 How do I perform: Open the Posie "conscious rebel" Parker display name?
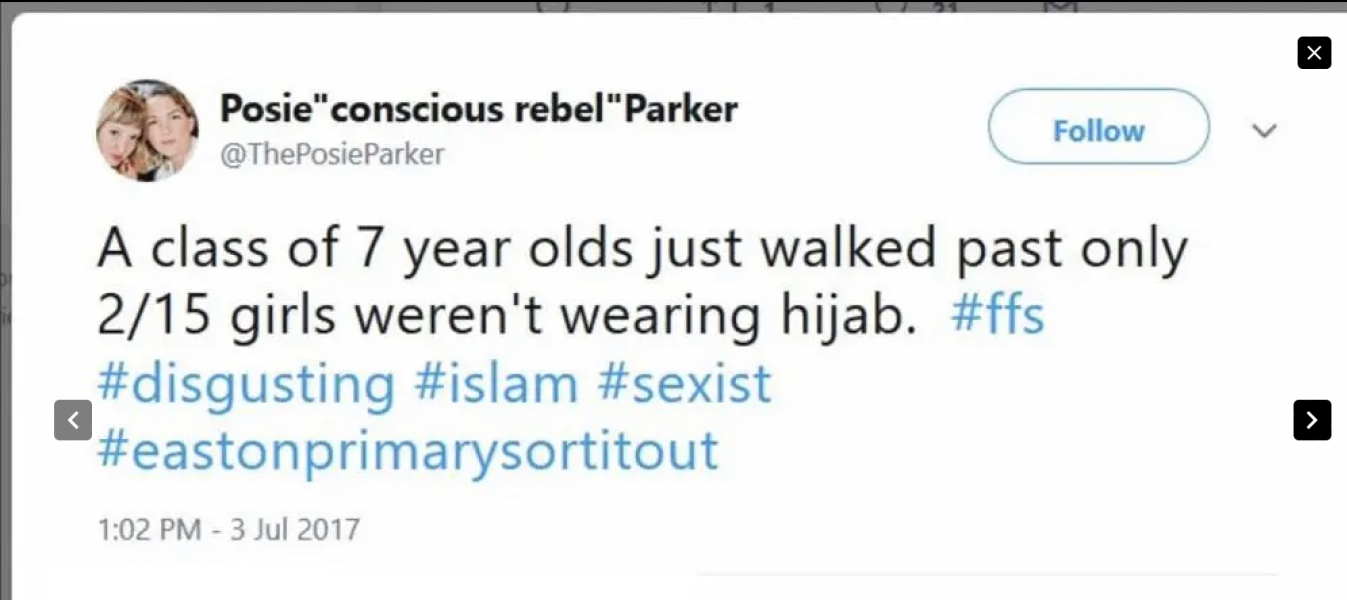coord(478,108)
